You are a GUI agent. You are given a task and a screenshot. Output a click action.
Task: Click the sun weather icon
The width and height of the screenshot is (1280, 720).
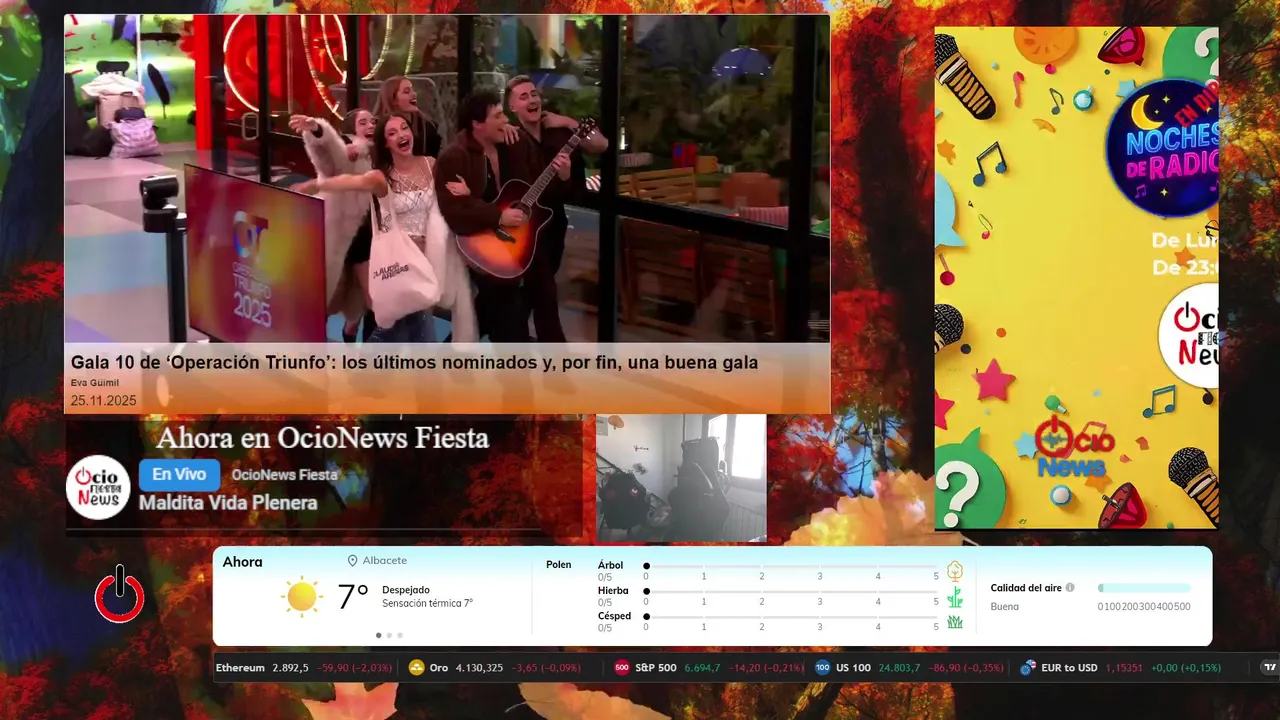pos(301,597)
